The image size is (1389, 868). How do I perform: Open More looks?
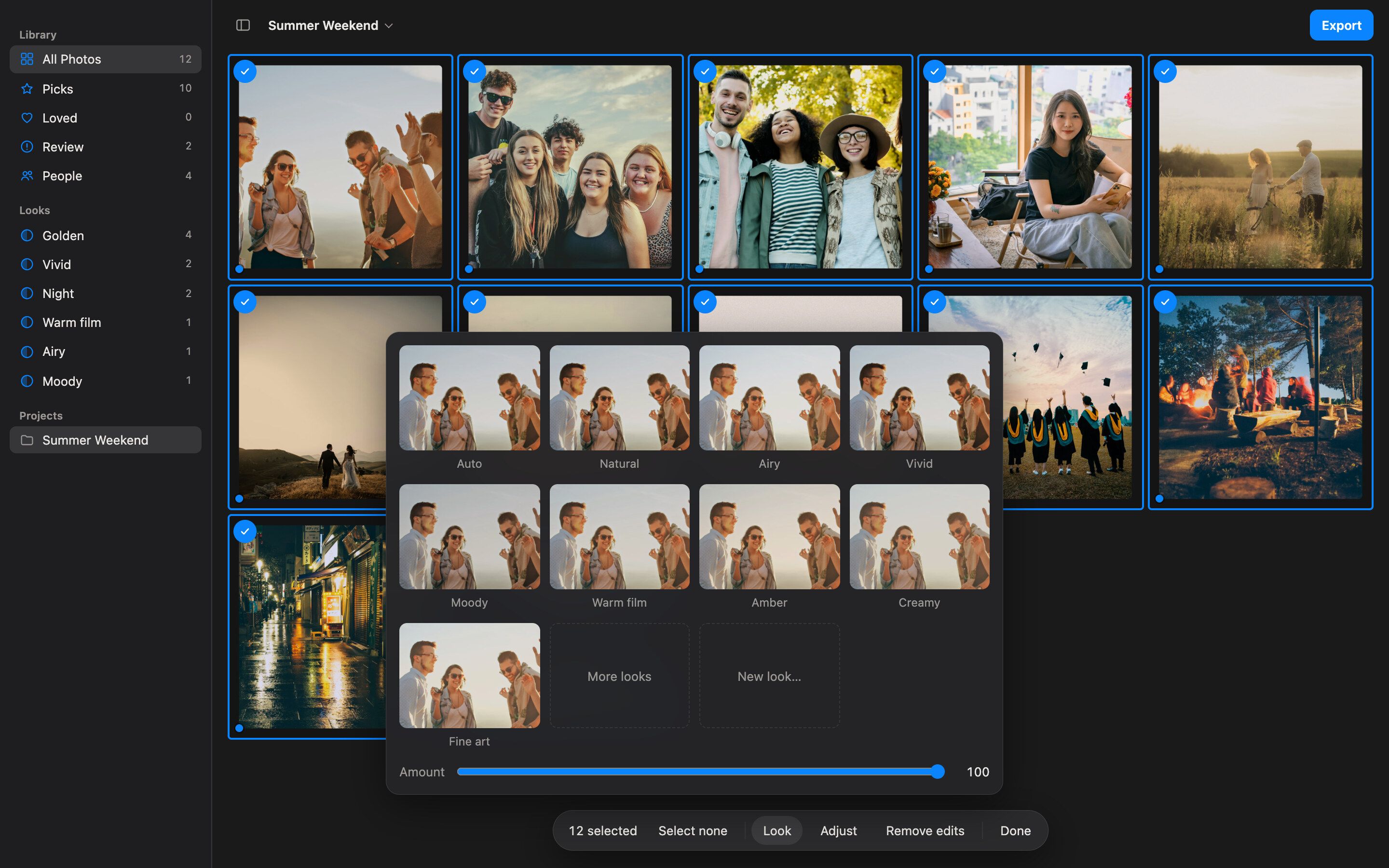(619, 676)
